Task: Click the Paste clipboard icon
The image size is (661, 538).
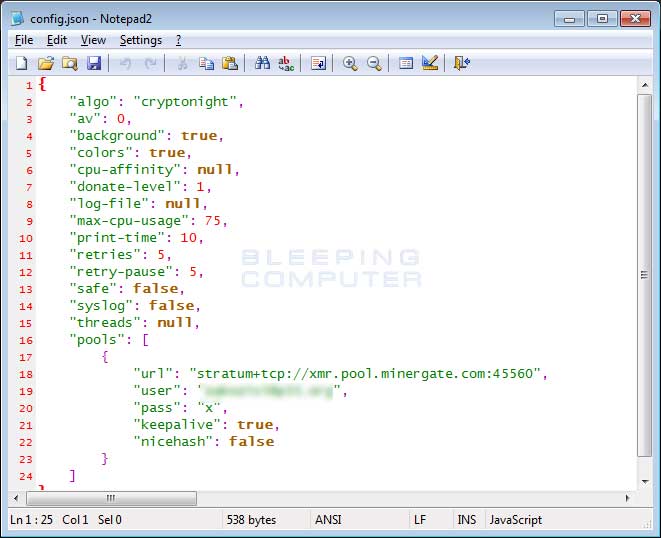Action: [x=230, y=63]
